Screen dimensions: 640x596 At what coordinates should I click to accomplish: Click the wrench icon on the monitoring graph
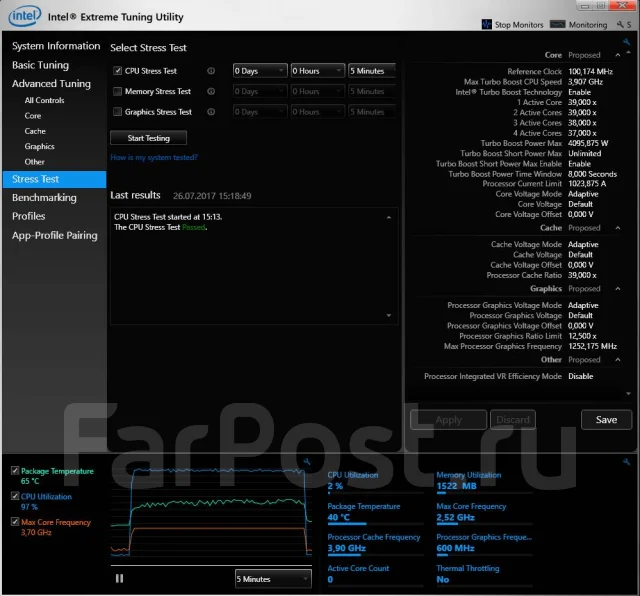307,462
